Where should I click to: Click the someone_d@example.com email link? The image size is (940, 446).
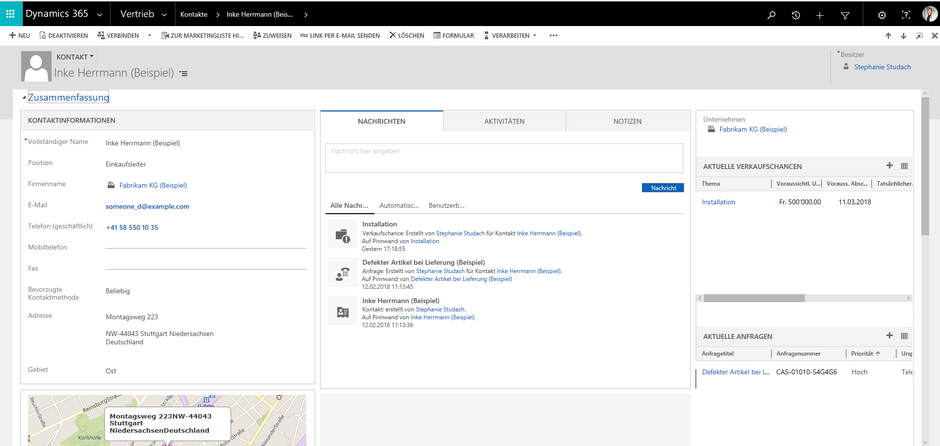click(147, 206)
